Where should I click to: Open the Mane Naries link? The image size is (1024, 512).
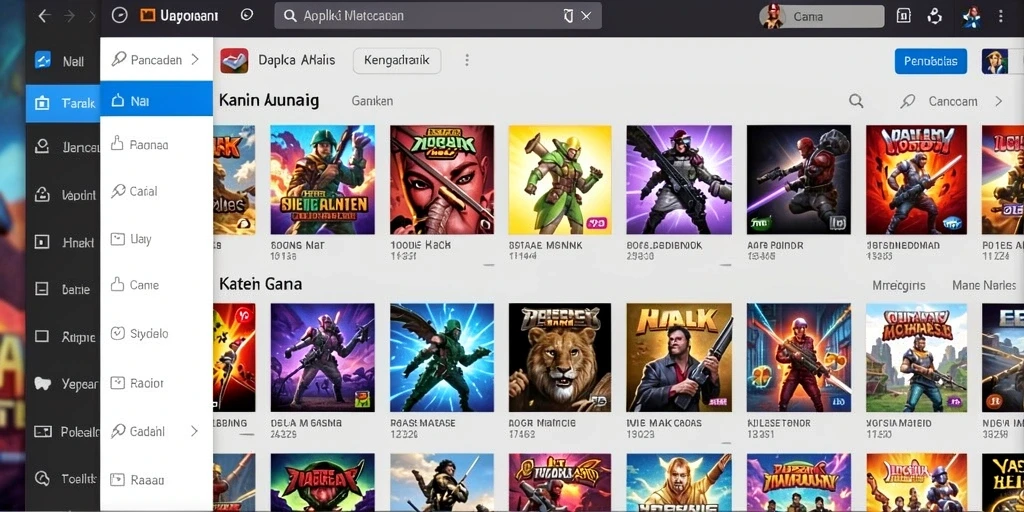(984, 285)
